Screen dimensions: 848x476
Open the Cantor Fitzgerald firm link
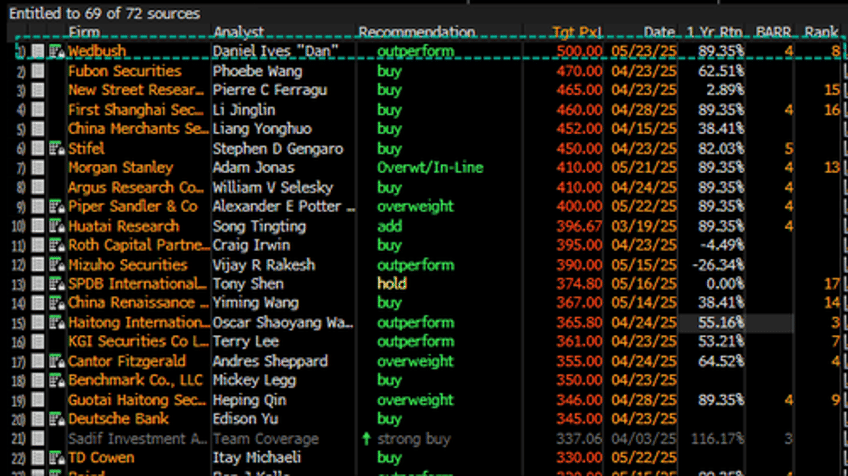pos(127,361)
